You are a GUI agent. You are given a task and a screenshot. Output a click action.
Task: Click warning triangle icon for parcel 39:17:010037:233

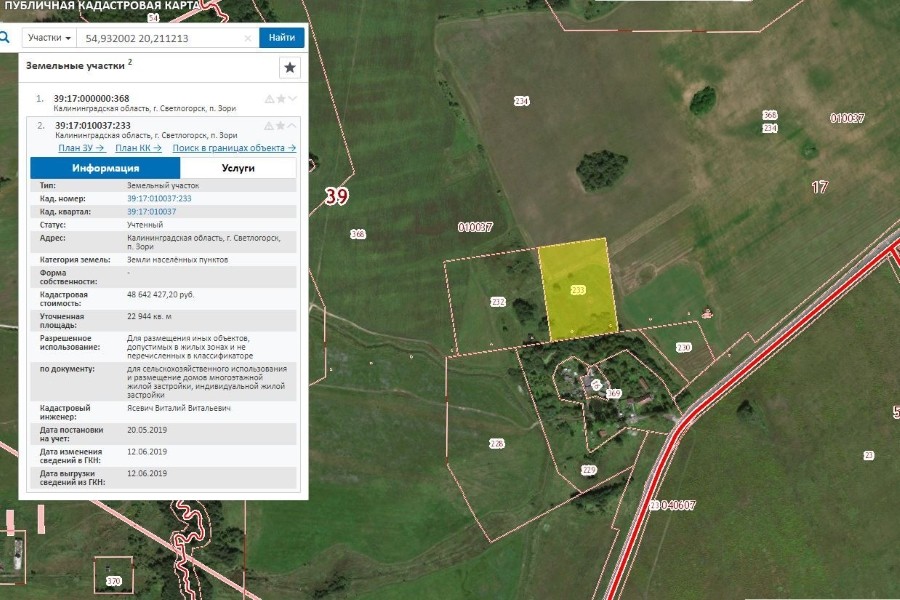269,125
